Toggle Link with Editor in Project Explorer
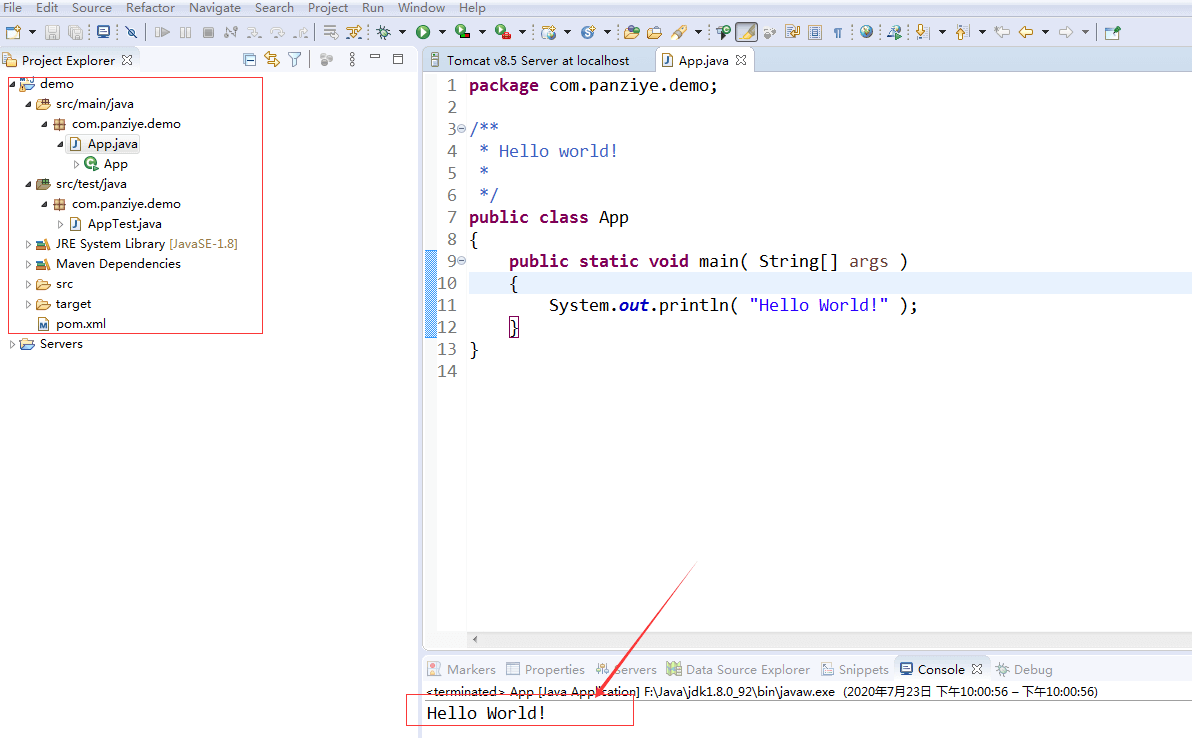The width and height of the screenshot is (1192, 738). click(272, 59)
